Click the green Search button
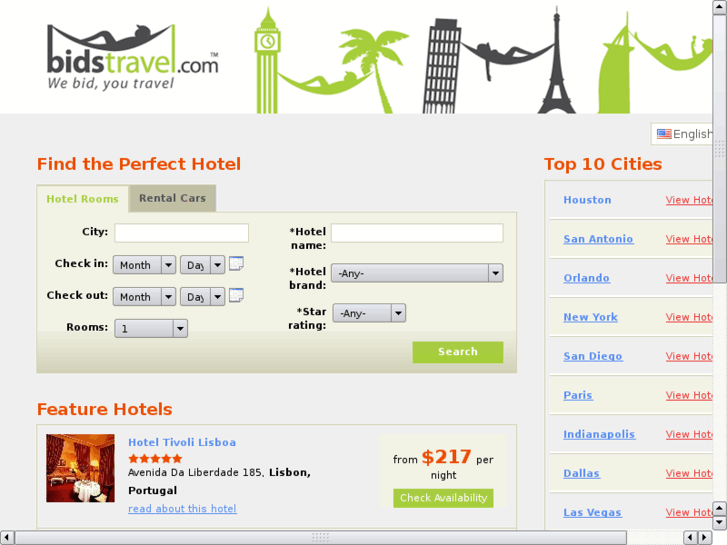 pos(458,352)
